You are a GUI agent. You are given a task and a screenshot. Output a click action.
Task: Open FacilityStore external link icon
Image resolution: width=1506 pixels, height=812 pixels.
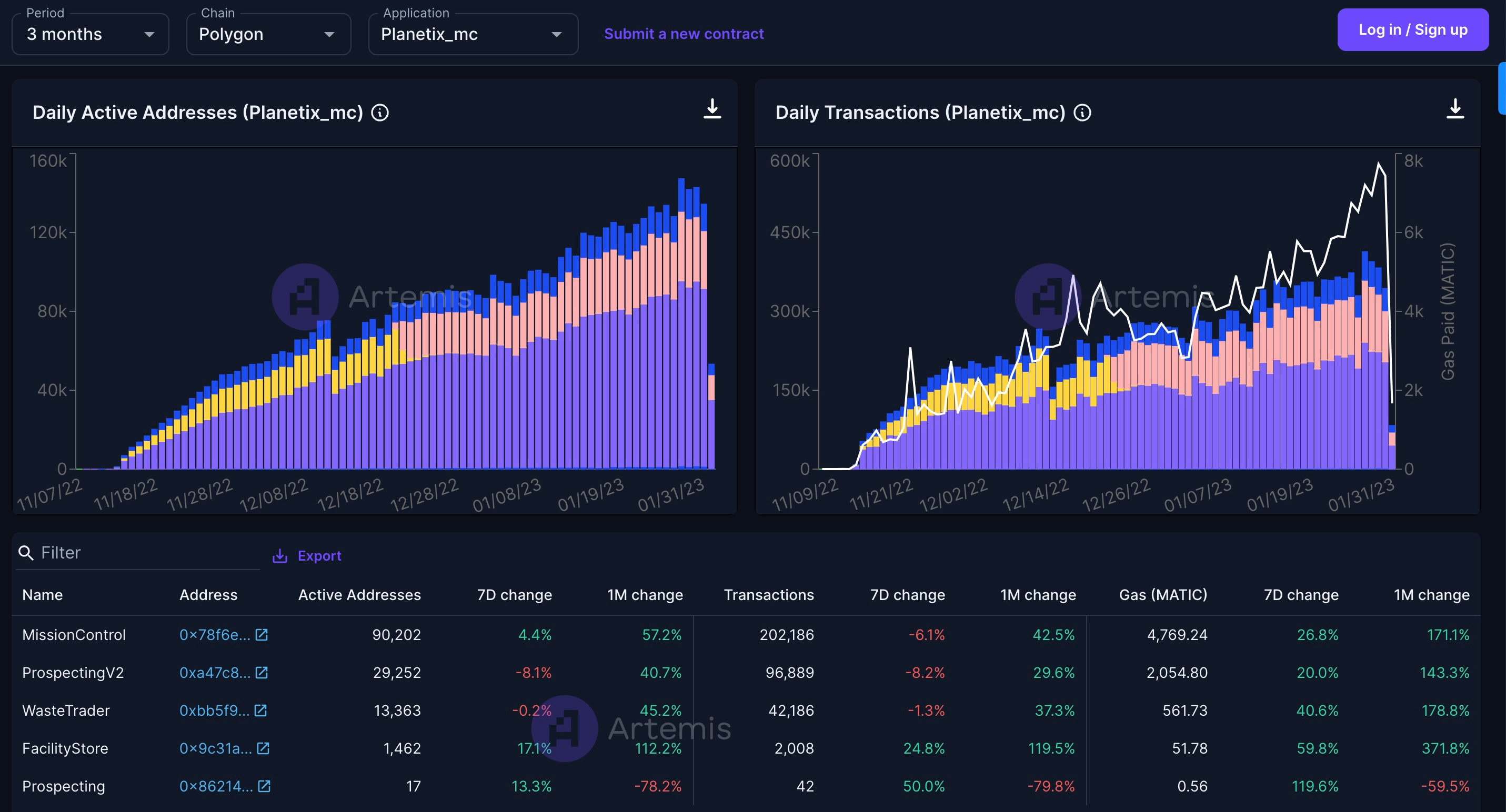(x=263, y=748)
